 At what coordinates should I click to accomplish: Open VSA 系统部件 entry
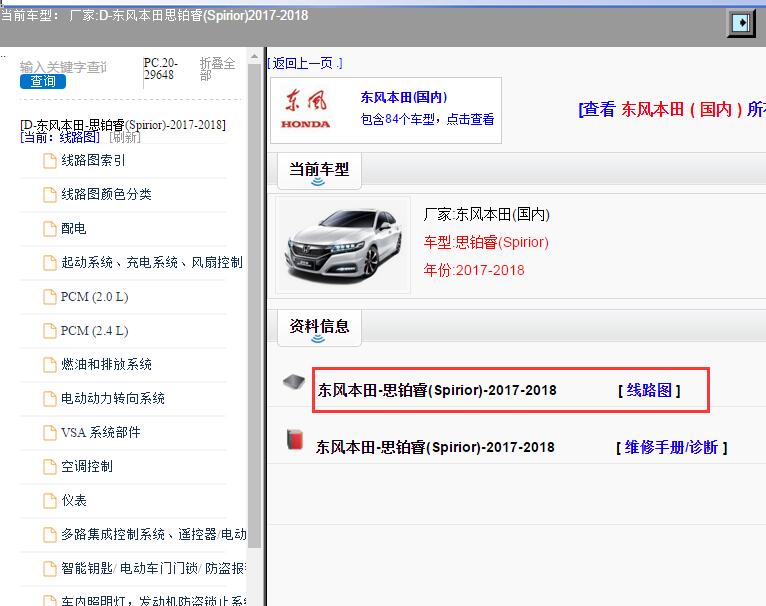coord(101,433)
